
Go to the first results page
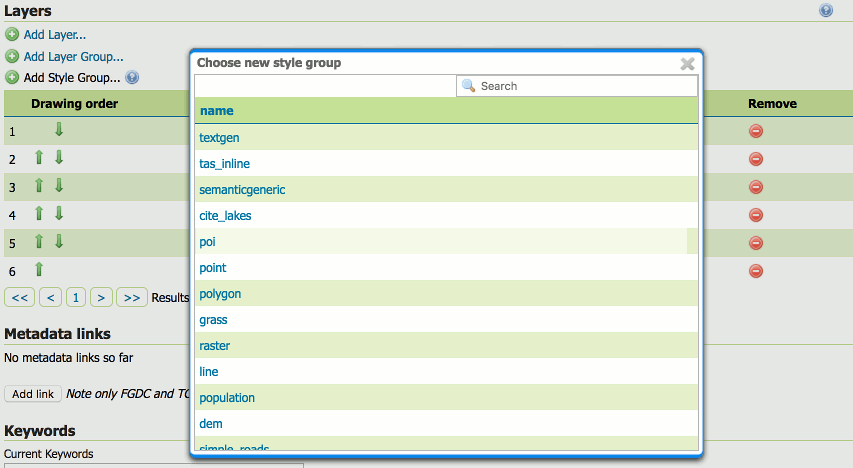(x=19, y=297)
